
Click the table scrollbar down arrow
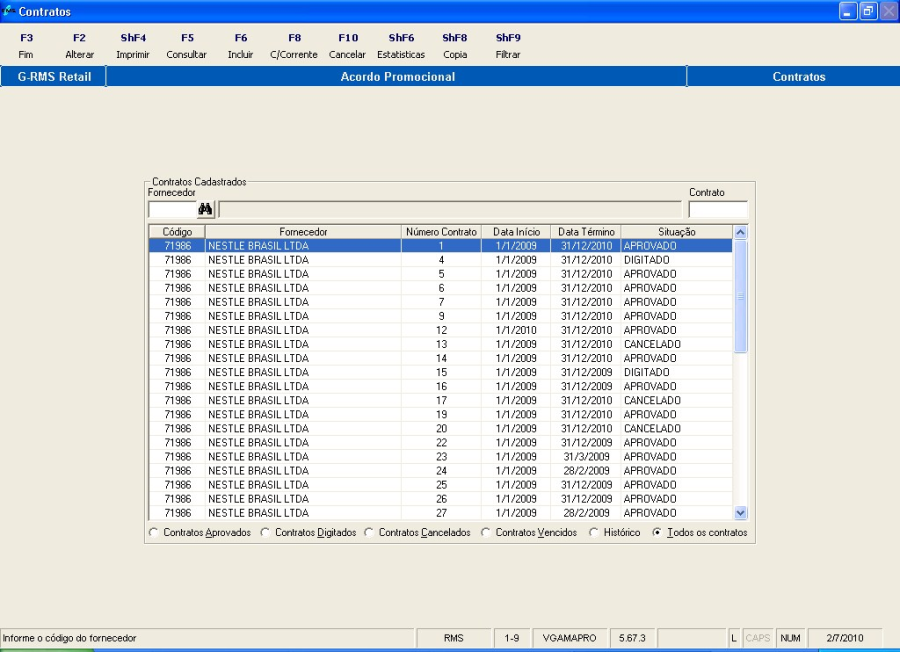pos(740,513)
